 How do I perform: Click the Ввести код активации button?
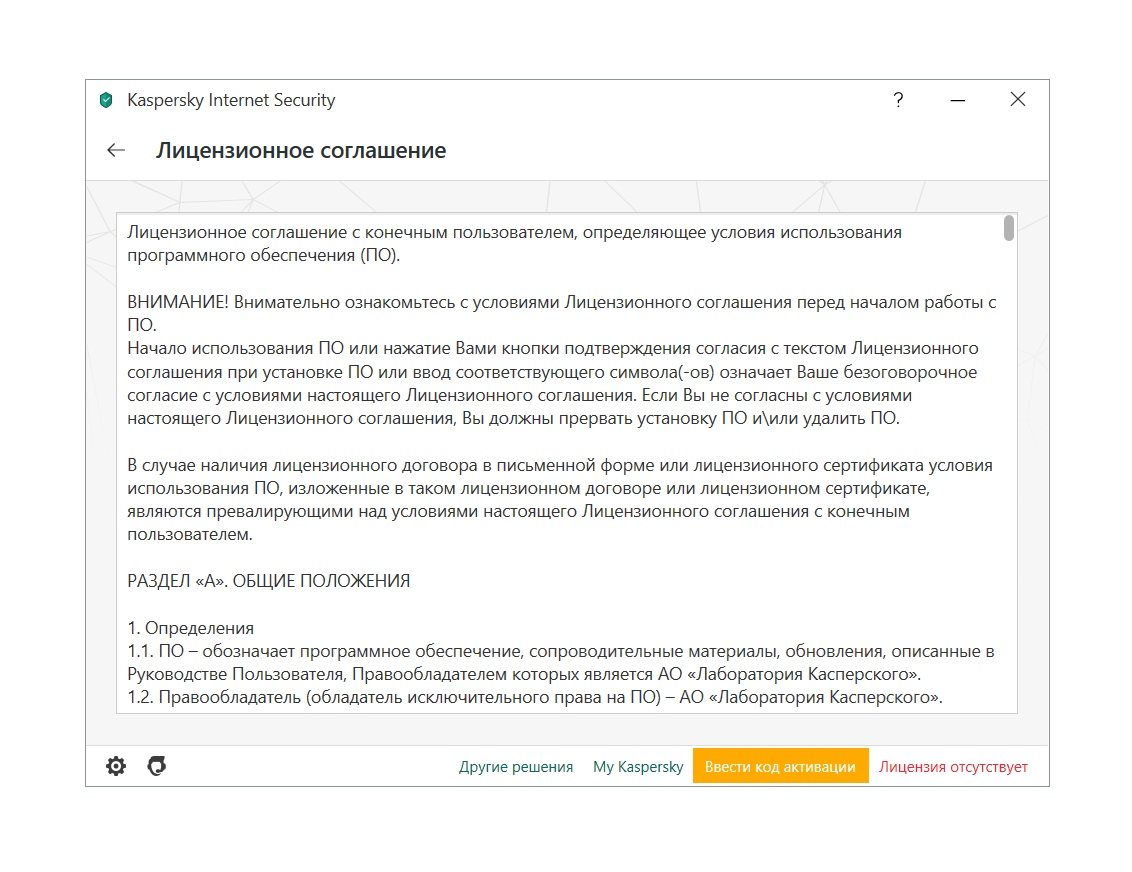pyautogui.click(x=780, y=766)
